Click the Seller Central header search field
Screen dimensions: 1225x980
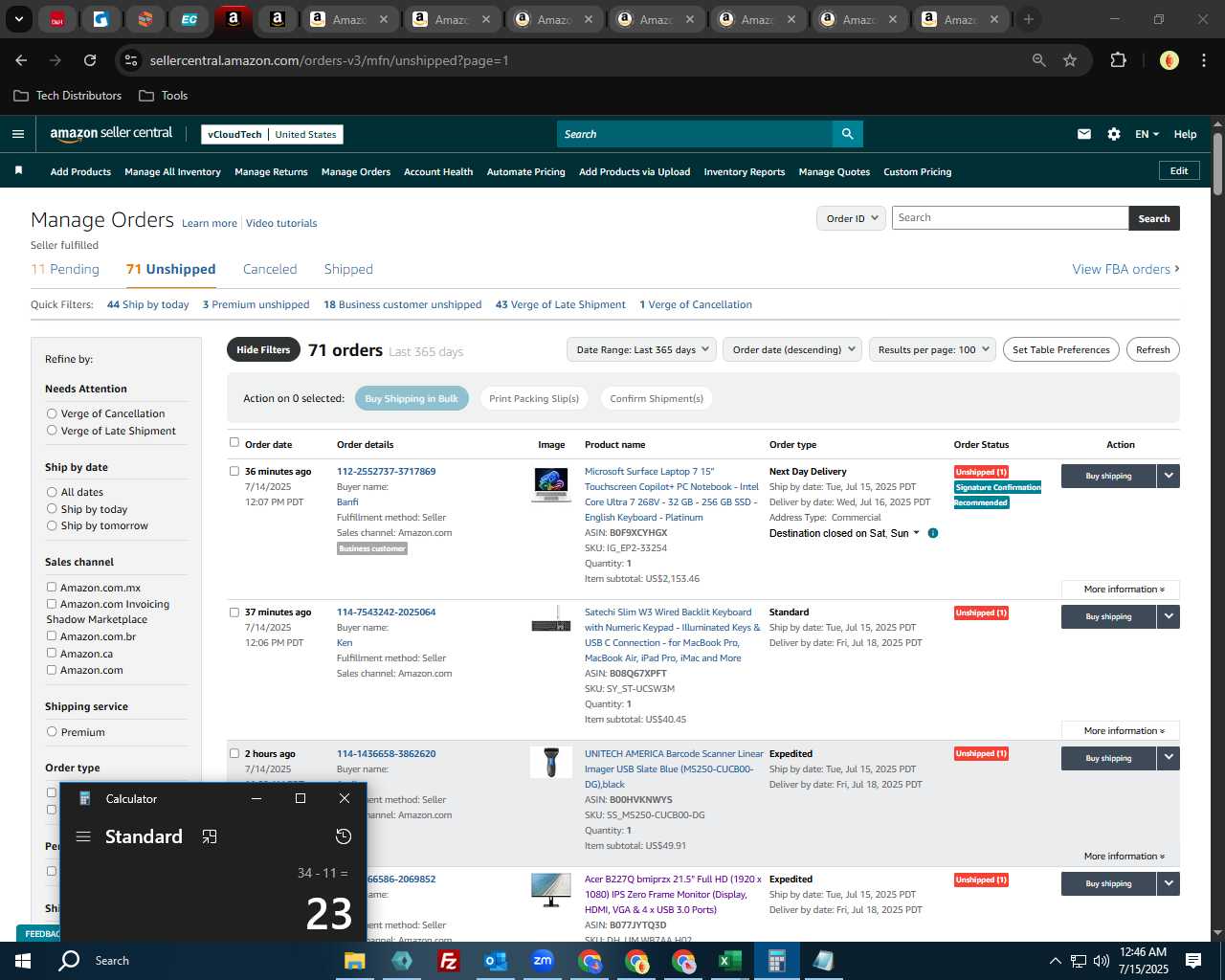point(694,134)
